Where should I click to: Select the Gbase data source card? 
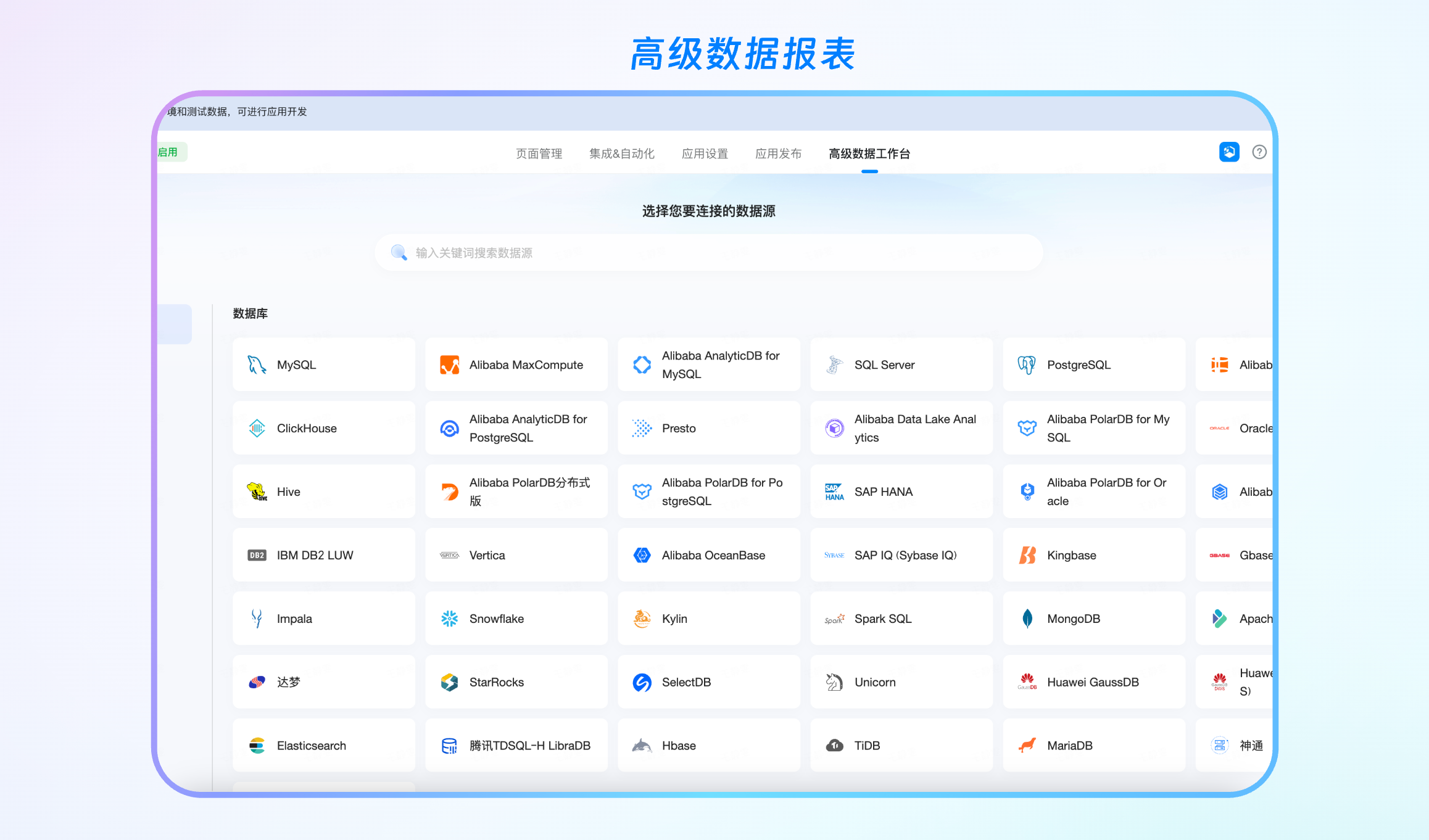point(1234,555)
